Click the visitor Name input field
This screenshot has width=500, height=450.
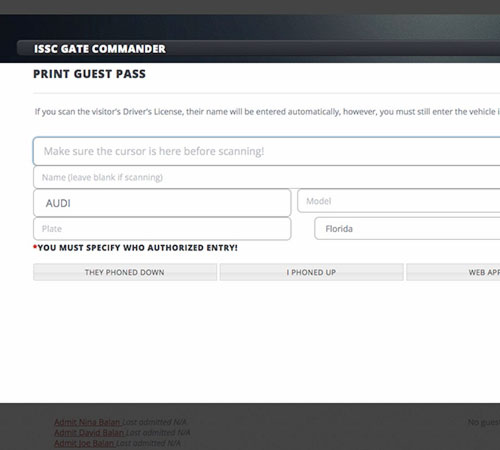click(267, 177)
